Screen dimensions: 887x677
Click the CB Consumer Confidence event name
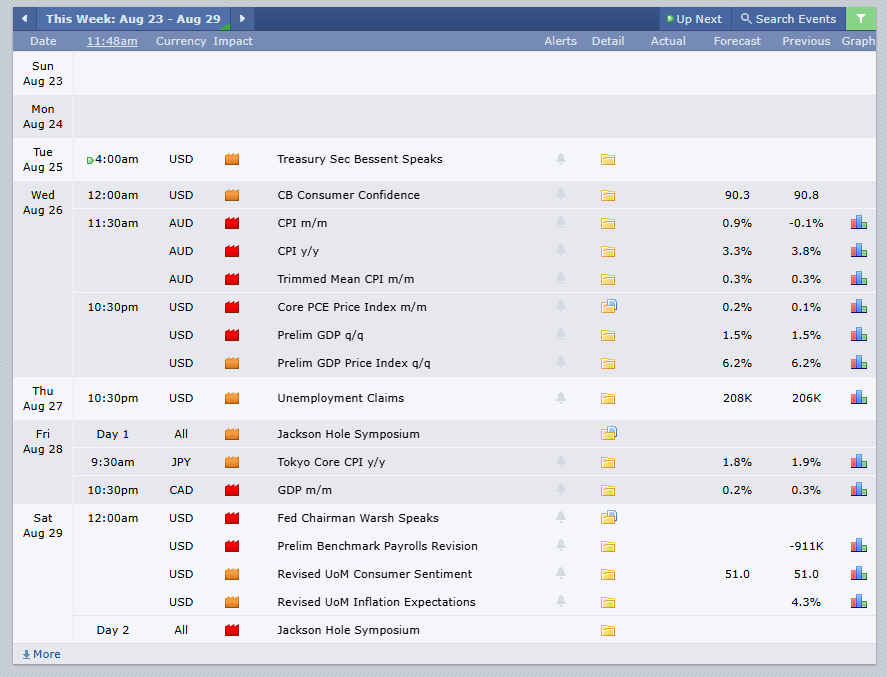tap(348, 195)
